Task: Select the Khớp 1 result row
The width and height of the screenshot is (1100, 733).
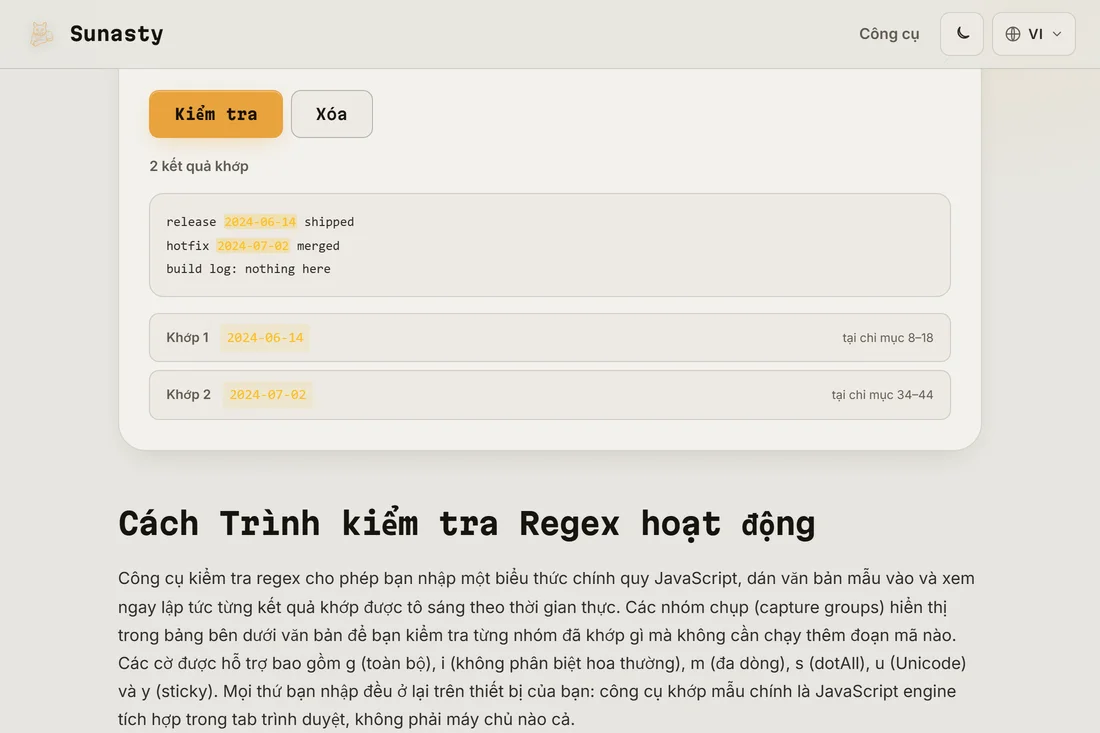Action: [x=549, y=337]
